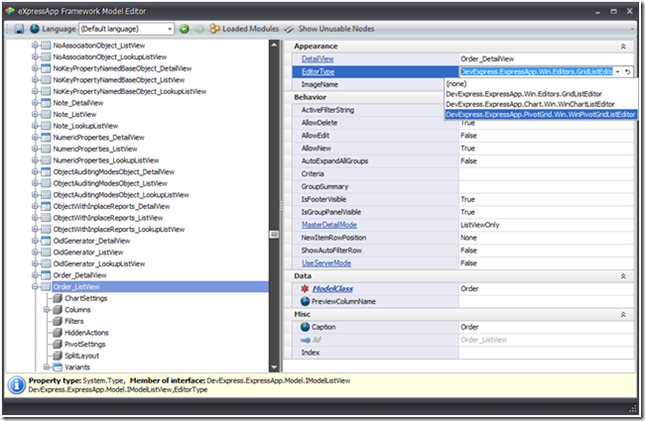Expand the Order_DetailView tree node

[x=35, y=275]
